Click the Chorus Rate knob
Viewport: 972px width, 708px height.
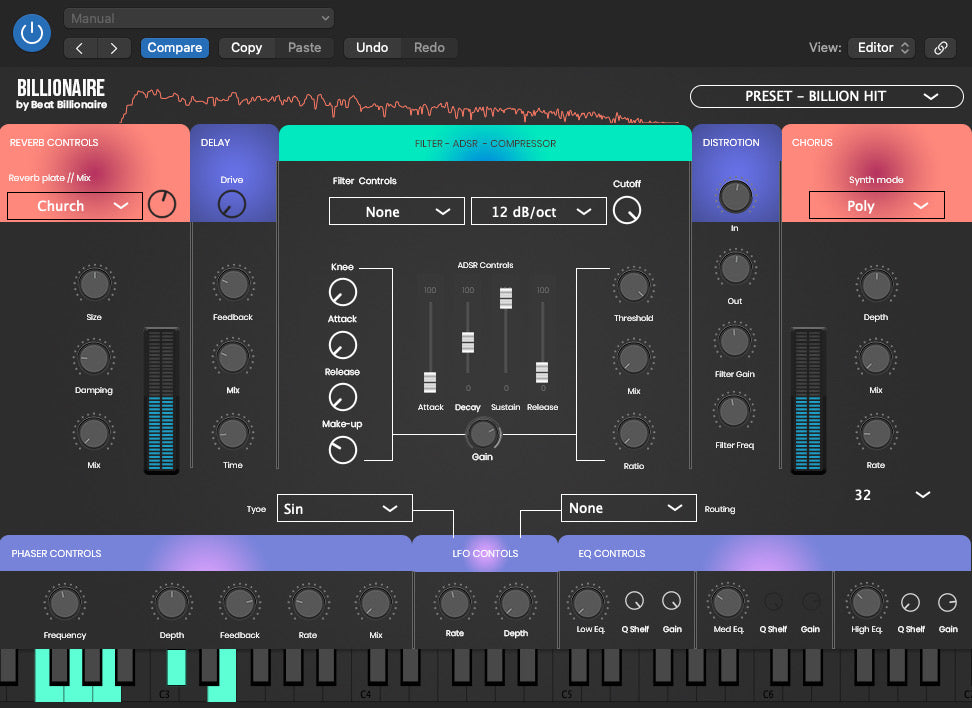pyautogui.click(x=876, y=433)
